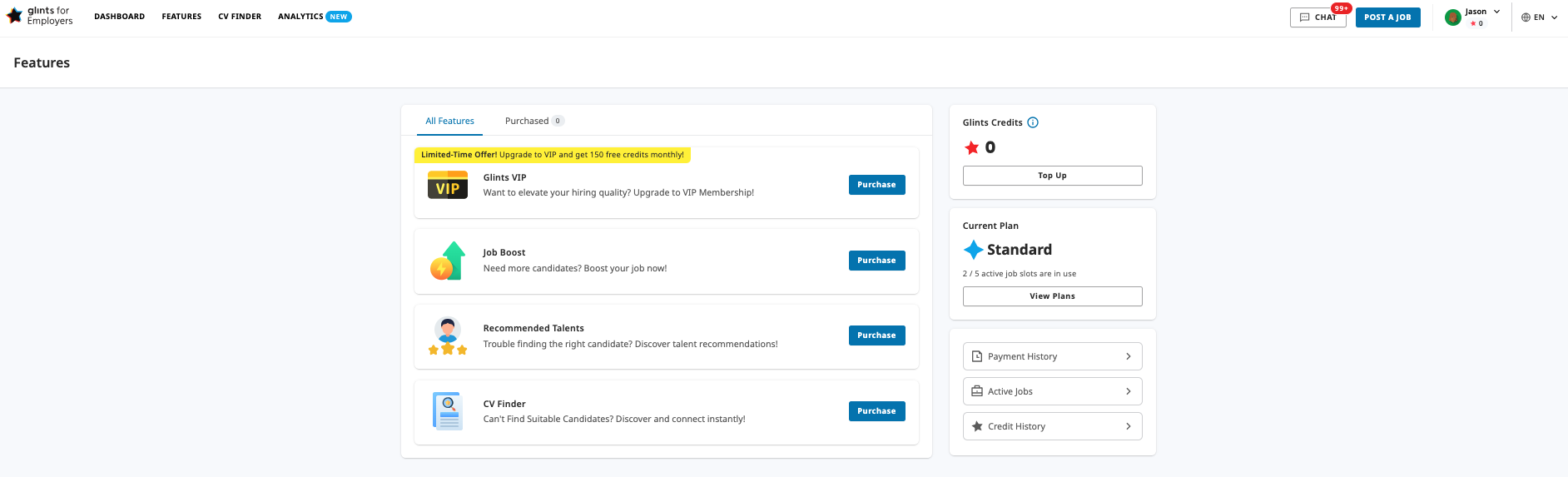Viewport: 1568px width, 477px height.
Task: Click the Active Jobs briefcase icon
Action: point(977,391)
